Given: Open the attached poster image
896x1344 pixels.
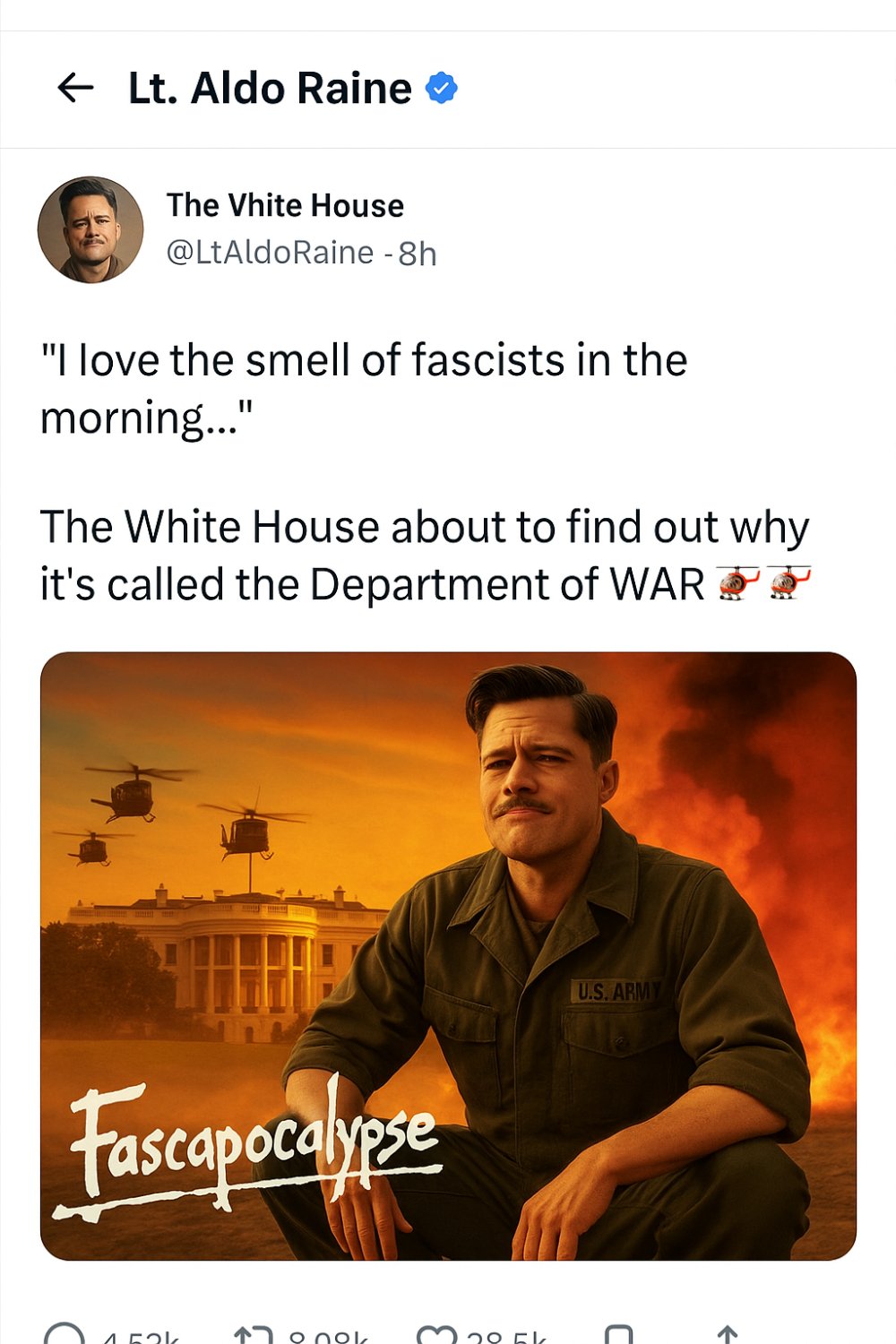Looking at the screenshot, I should 448,896.
